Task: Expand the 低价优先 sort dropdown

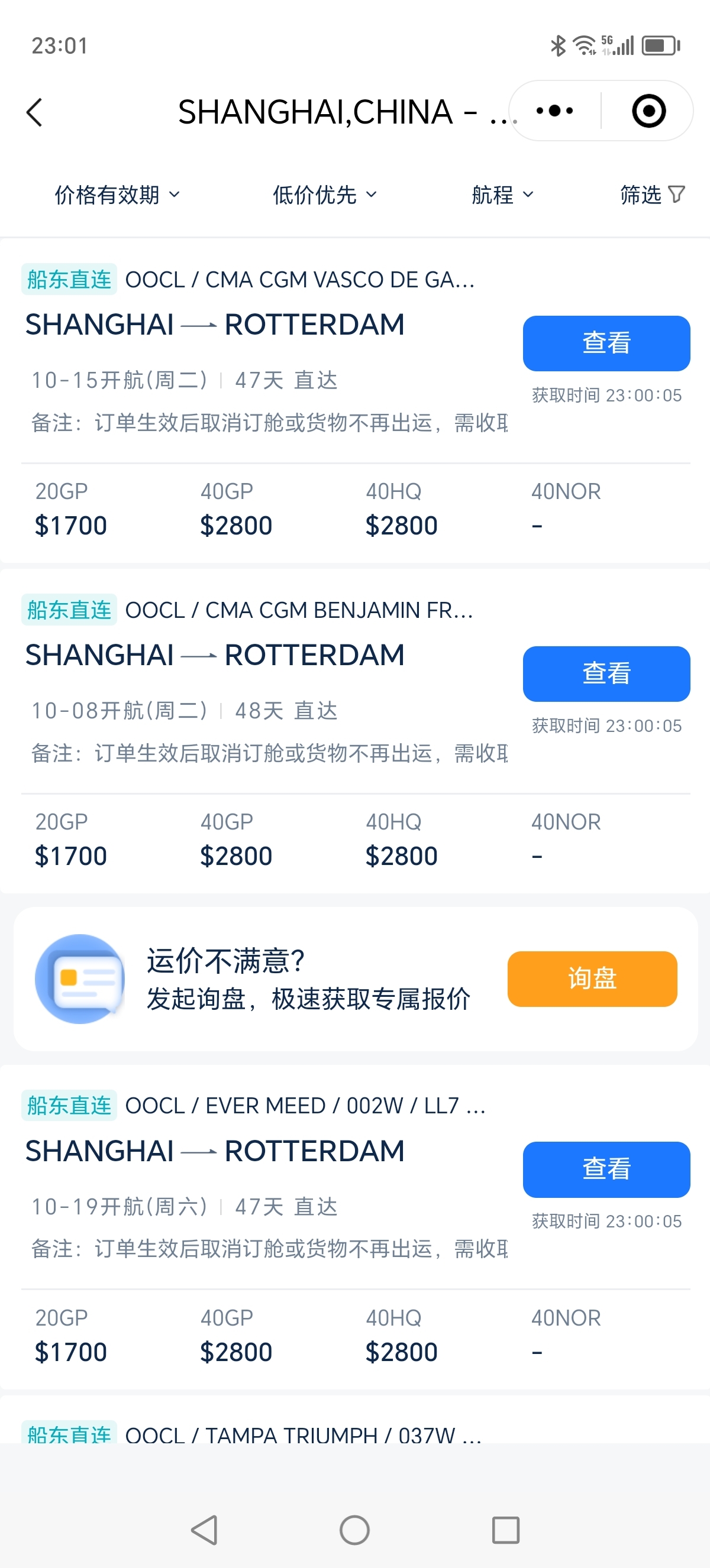Action: [x=325, y=195]
